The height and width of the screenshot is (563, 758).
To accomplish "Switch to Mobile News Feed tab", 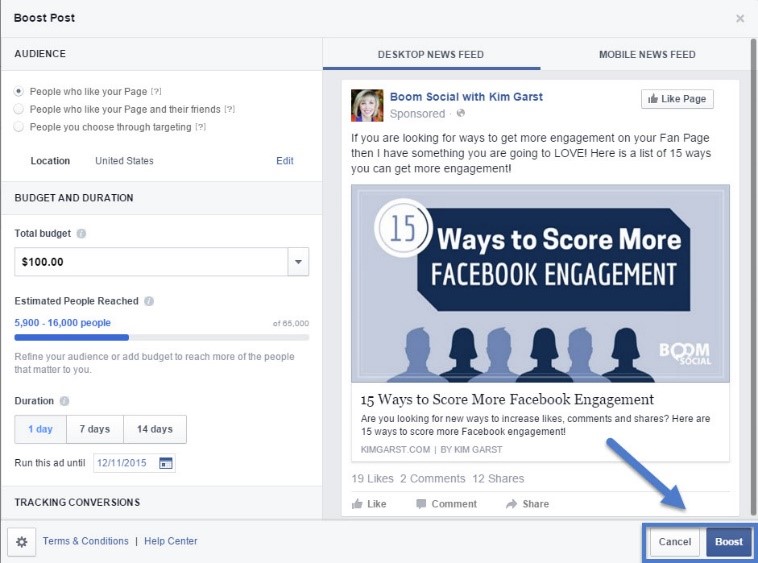I will [647, 55].
